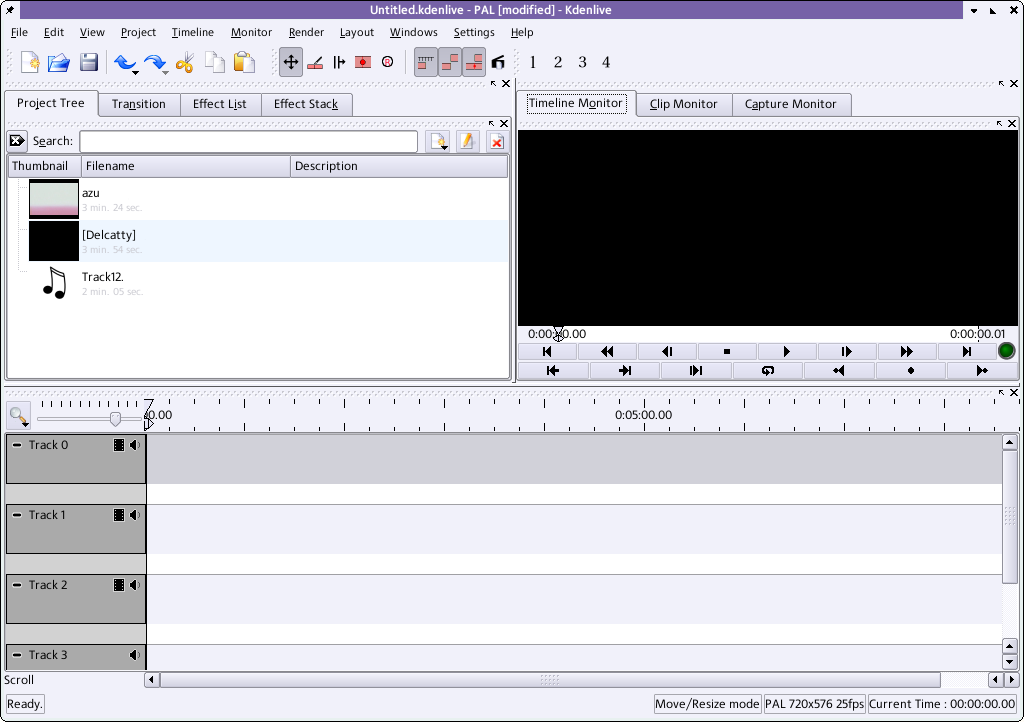Click the timeline zoom slider handle
Viewport: 1024px width, 722px height.
(x=116, y=418)
